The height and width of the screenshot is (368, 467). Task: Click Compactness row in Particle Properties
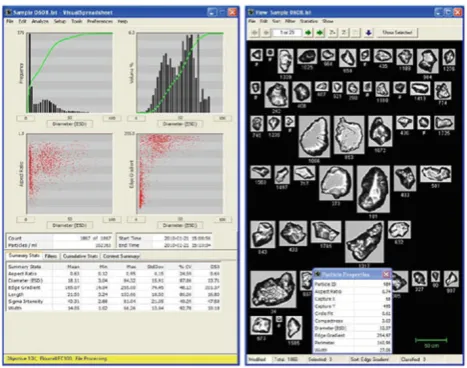pyautogui.click(x=352, y=321)
